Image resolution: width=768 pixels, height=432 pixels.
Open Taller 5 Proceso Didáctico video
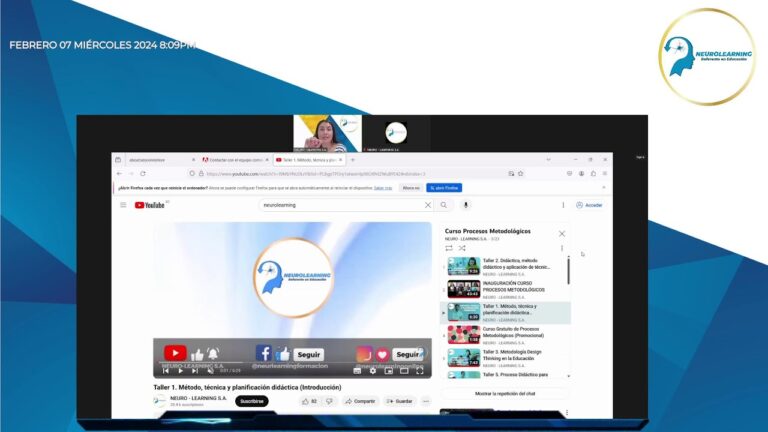click(x=505, y=375)
